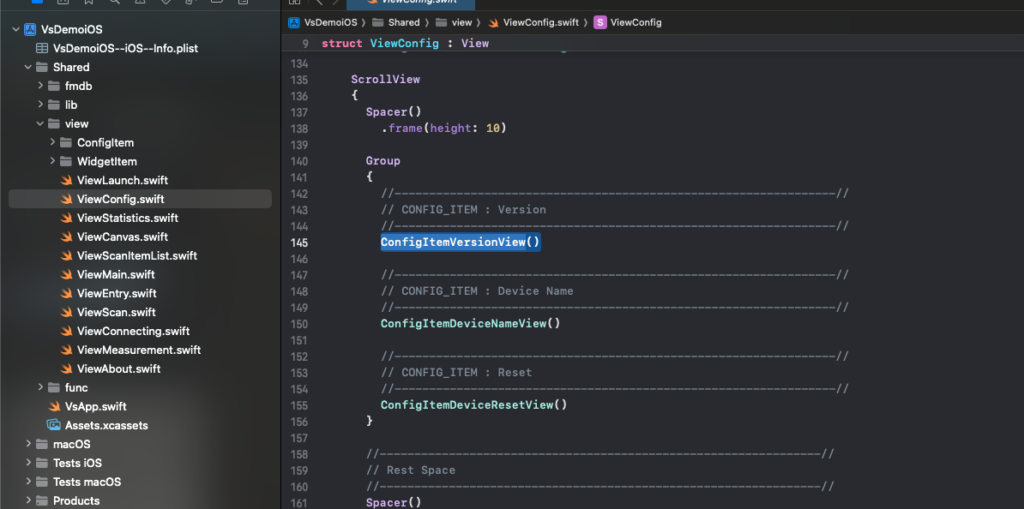Open ViewMeasurement.swift in the navigator
The height and width of the screenshot is (509, 1024).
pyautogui.click(x=138, y=350)
